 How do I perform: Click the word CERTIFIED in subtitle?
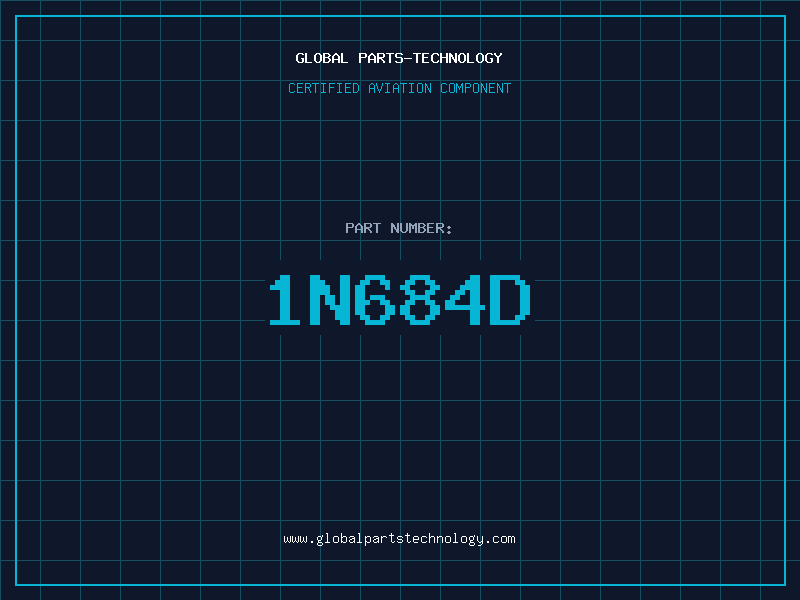[324, 88]
